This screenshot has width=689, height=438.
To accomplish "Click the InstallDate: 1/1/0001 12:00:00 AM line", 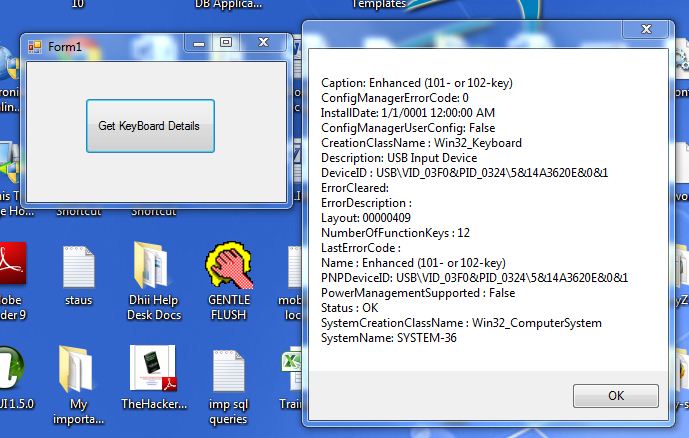I will pyautogui.click(x=408, y=113).
